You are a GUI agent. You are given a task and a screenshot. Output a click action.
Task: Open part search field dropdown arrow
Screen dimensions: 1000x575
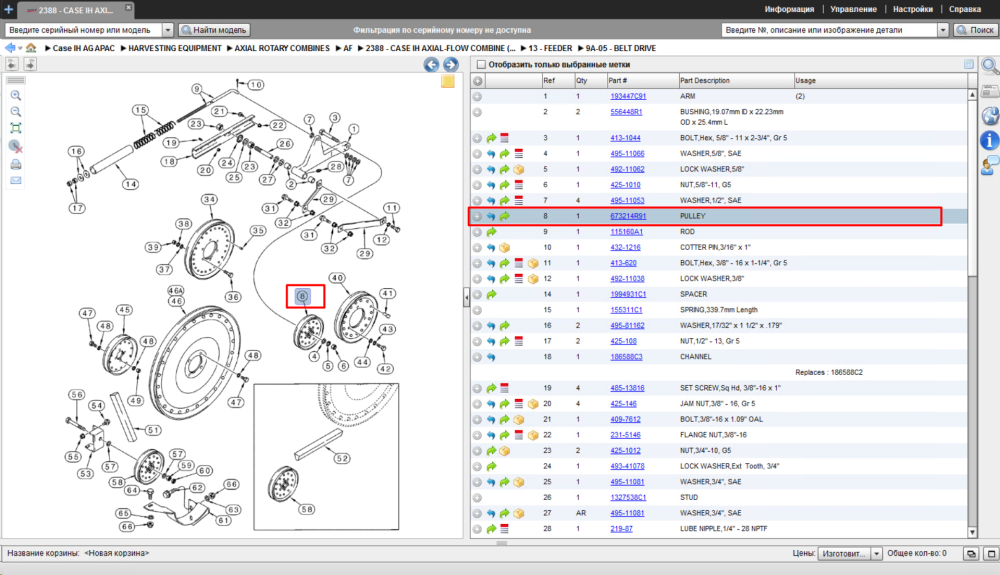click(x=943, y=30)
